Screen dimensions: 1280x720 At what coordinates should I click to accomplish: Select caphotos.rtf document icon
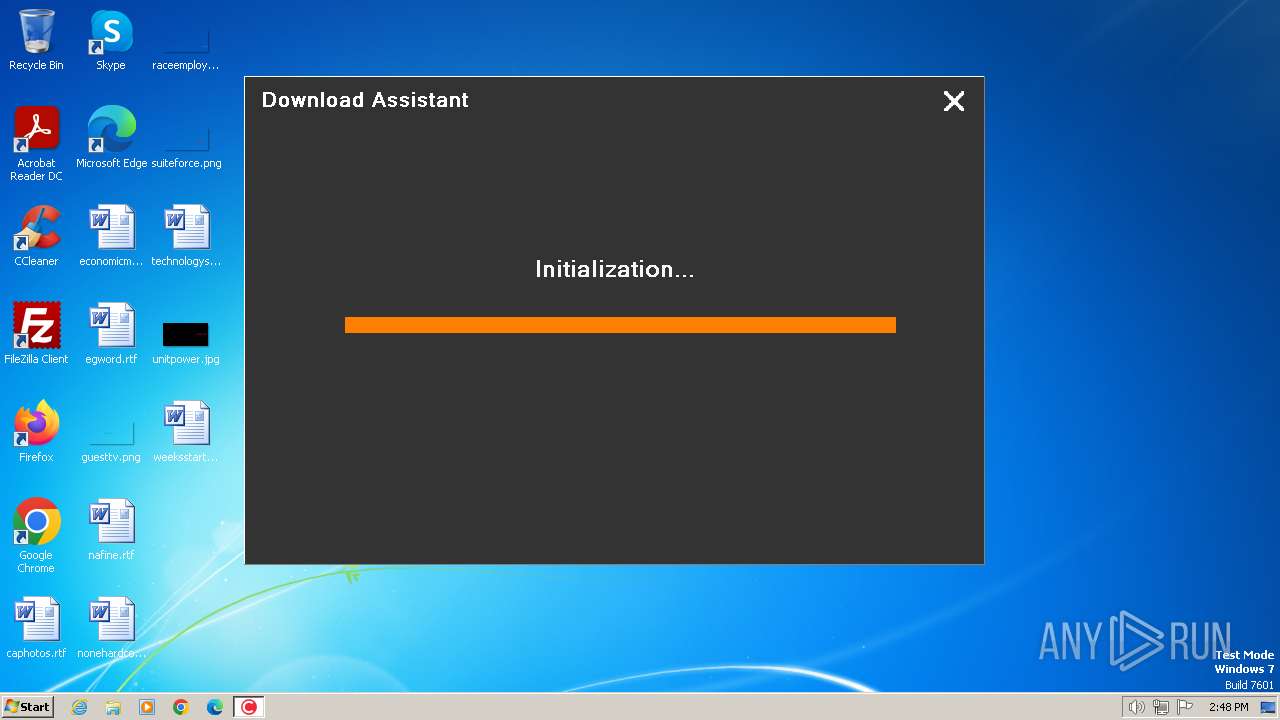click(36, 628)
